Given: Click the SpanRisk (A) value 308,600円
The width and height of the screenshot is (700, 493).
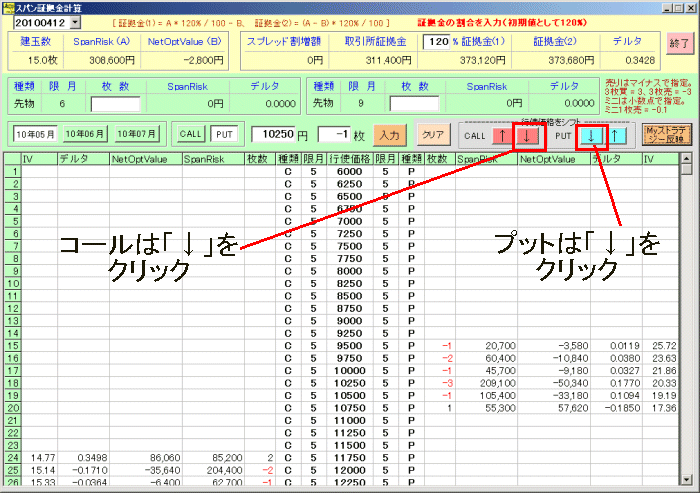Looking at the screenshot, I should tap(112, 60).
